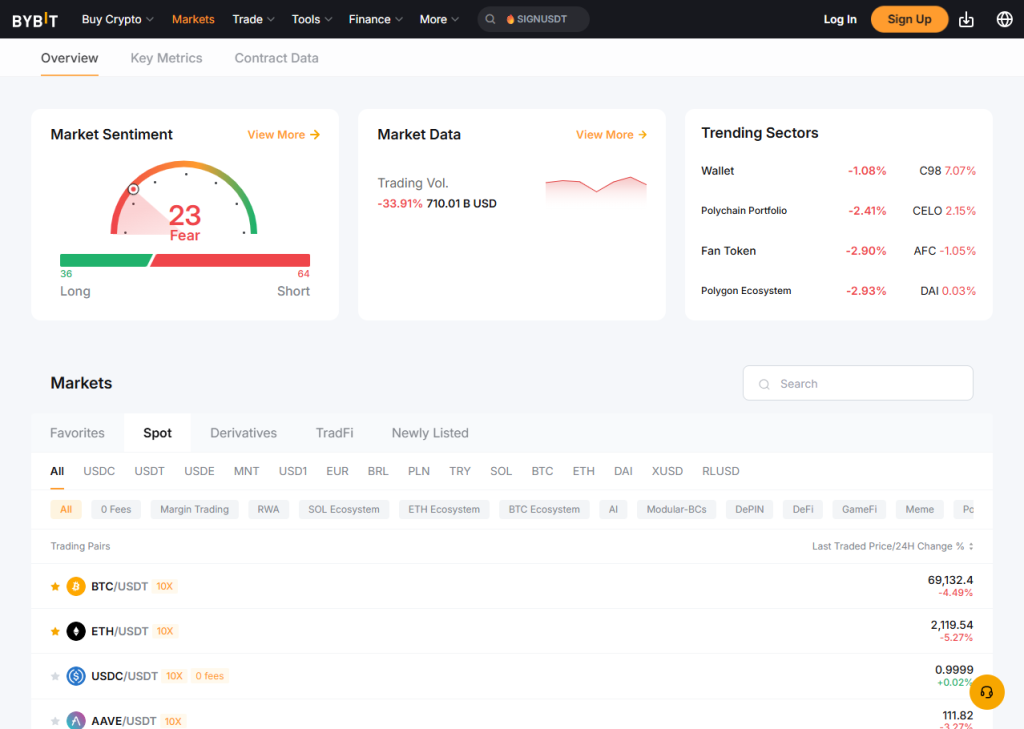Click the sort arrows beside 24H Change
Viewport: 1024px width, 729px height.
tap(971, 546)
